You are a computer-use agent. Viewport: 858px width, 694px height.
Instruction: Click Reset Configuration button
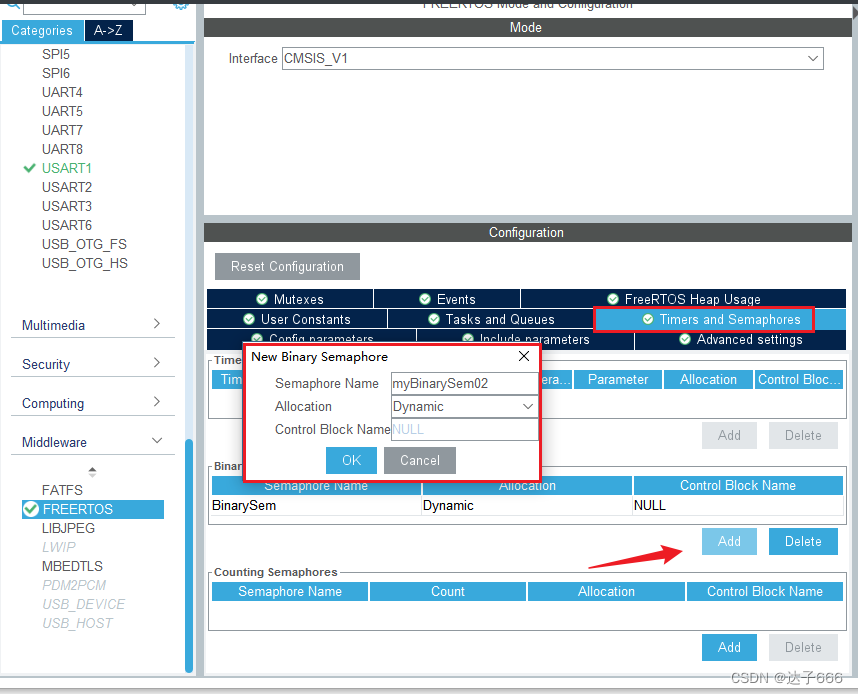click(287, 267)
